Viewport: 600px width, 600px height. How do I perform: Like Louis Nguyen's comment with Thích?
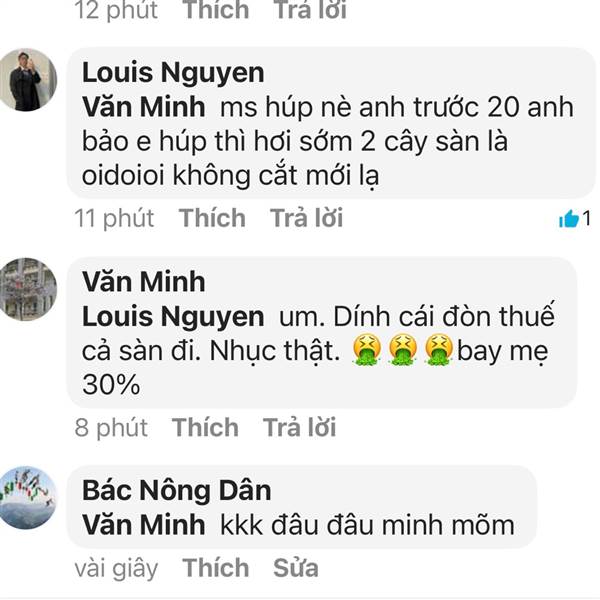pos(212,218)
